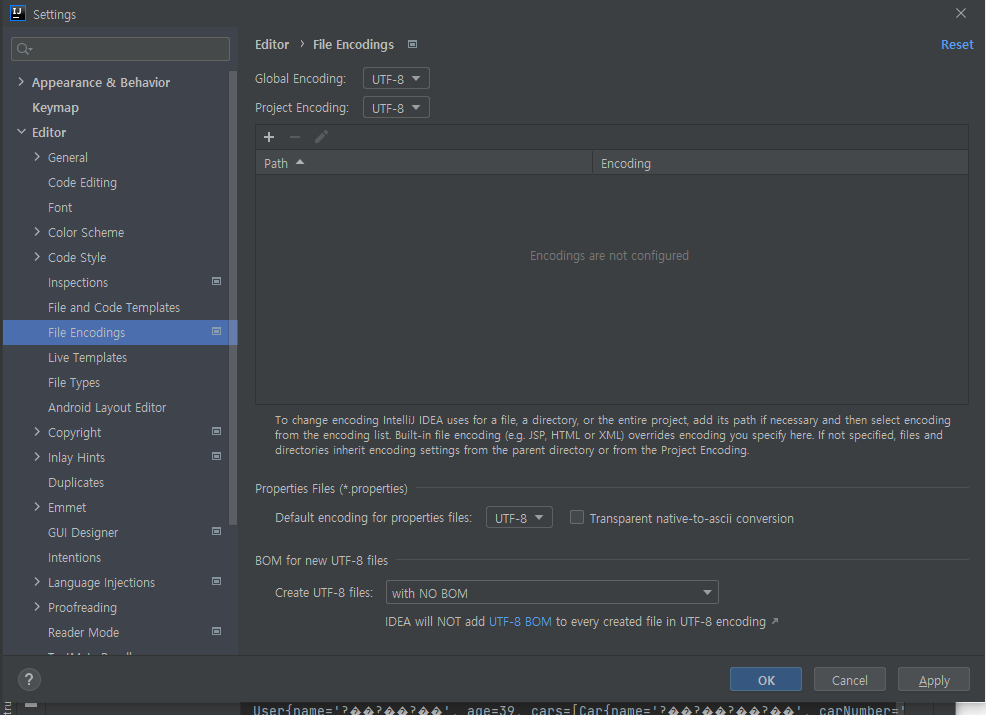Click the remove path minus icon
The width and height of the screenshot is (986, 715).
pyautogui.click(x=295, y=137)
